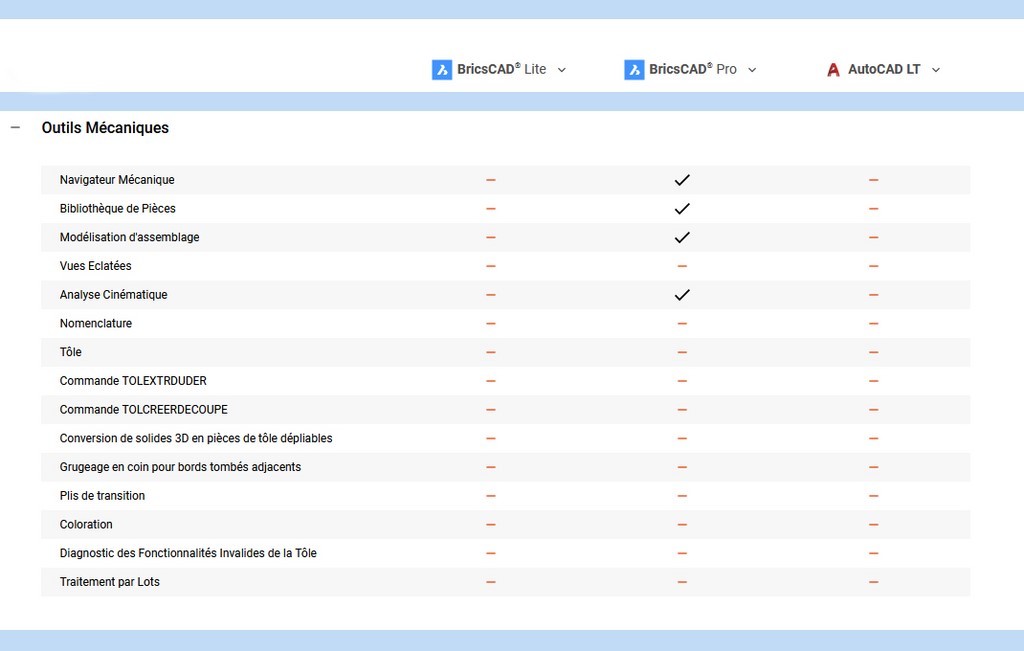This screenshot has width=1024, height=651.
Task: Click the BricsCAD Pro logo icon
Action: click(x=633, y=69)
